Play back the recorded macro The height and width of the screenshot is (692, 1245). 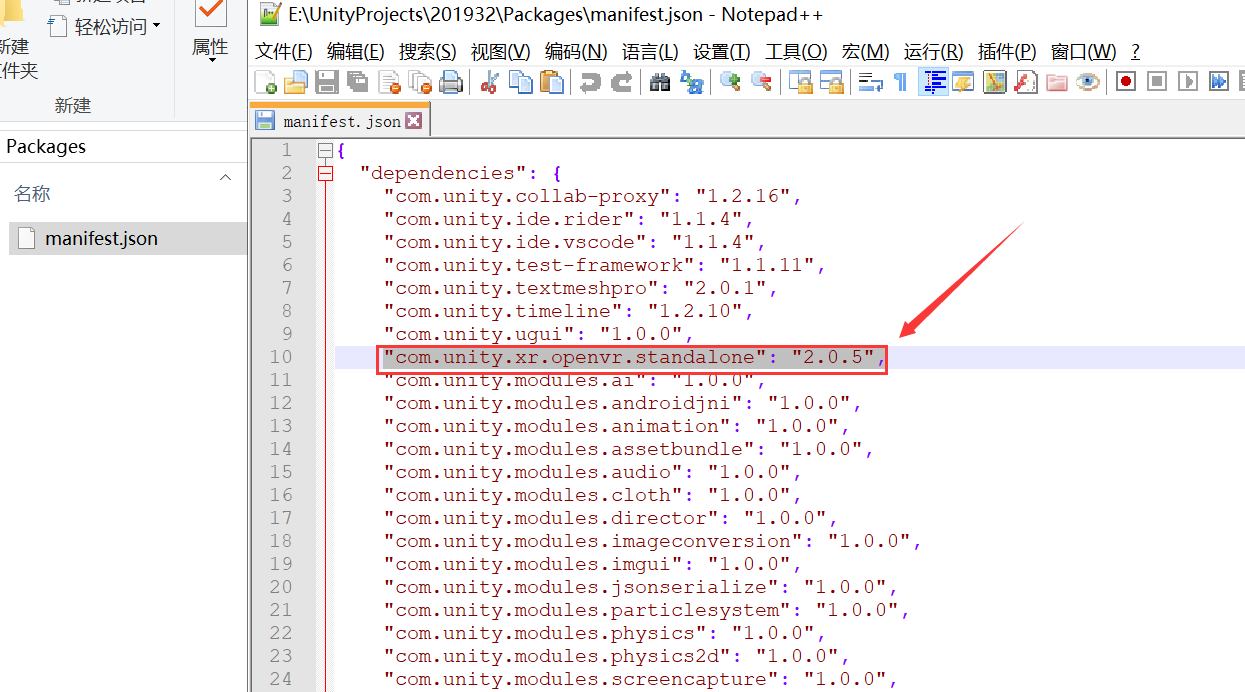(1188, 82)
